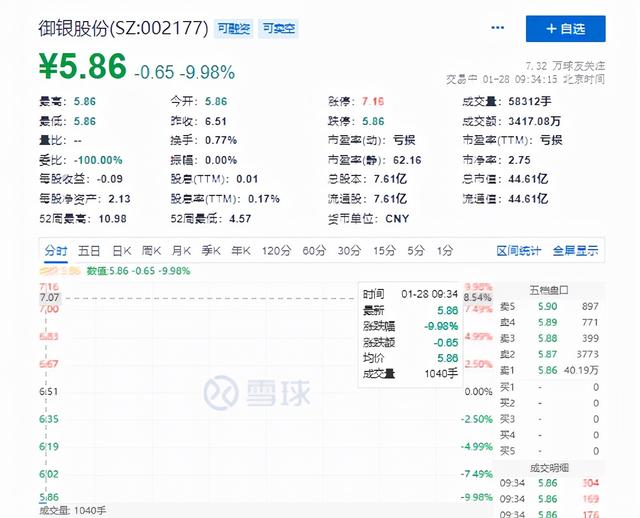
Task: Choose the 15分 chart interval
Action: [384, 251]
